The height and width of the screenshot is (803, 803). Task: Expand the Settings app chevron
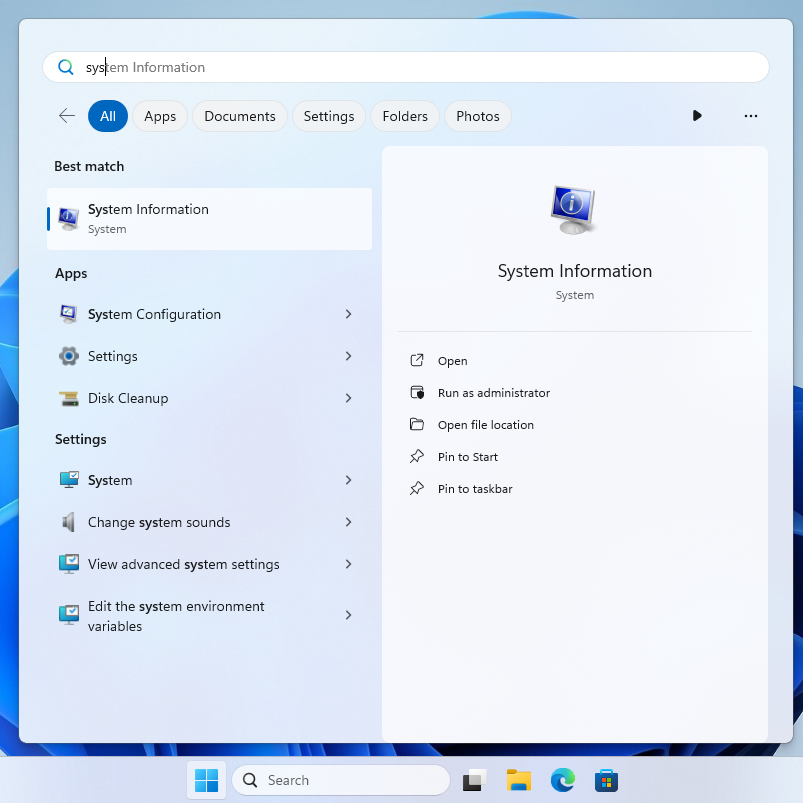point(348,356)
